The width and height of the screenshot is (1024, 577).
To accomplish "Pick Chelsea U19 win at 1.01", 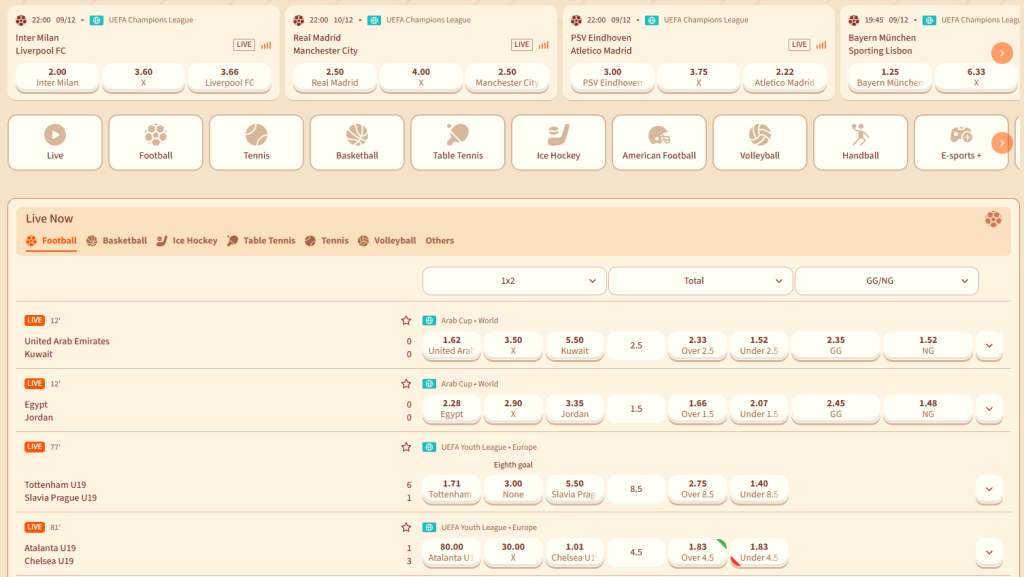I will coord(575,552).
